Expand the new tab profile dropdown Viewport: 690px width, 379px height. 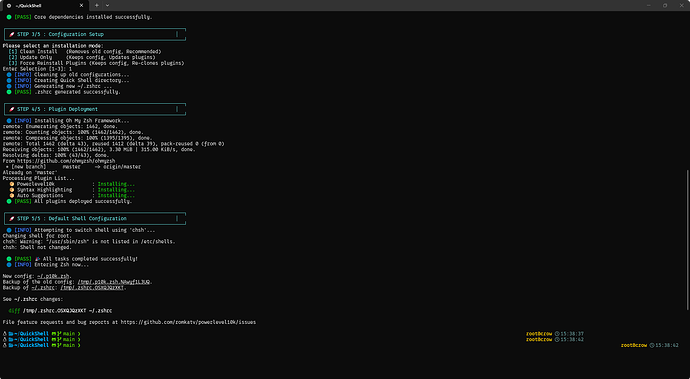click(108, 6)
